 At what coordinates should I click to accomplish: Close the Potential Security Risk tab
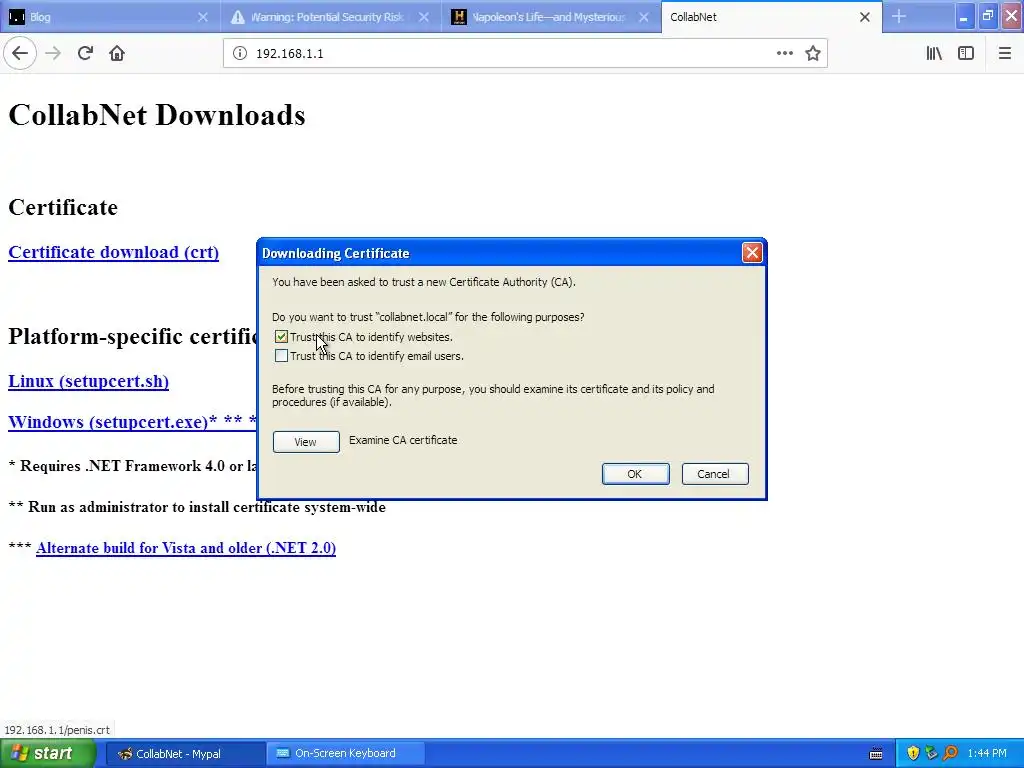(x=424, y=17)
